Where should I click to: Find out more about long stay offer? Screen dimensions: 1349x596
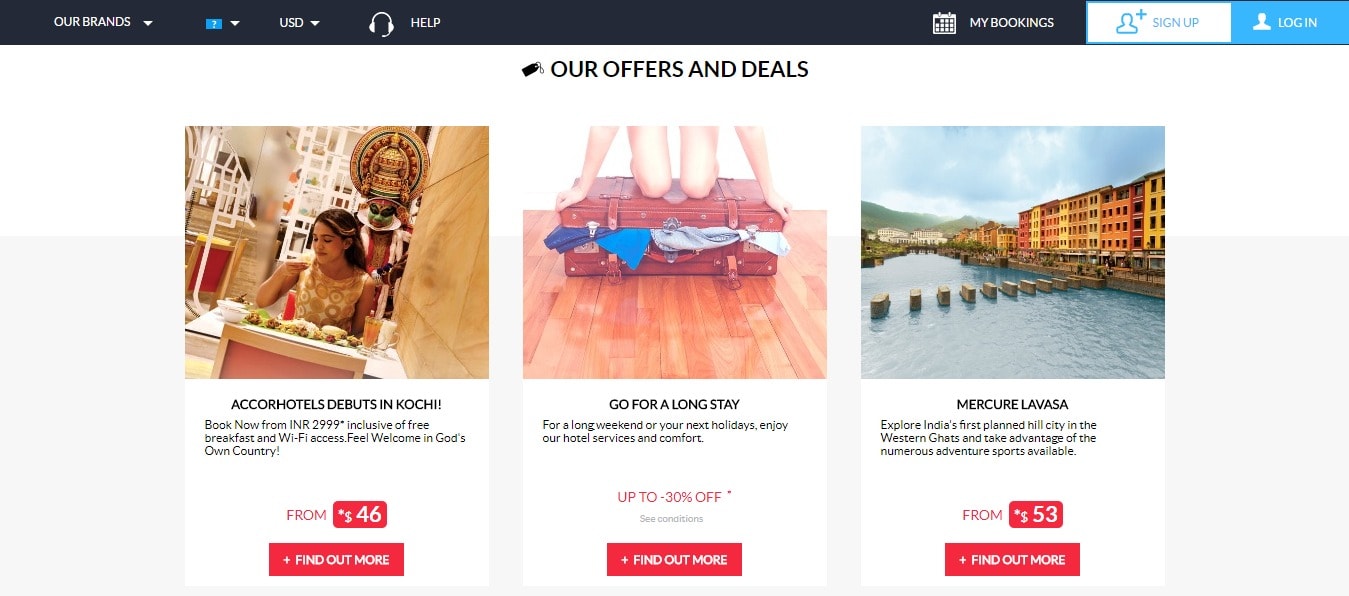674,560
